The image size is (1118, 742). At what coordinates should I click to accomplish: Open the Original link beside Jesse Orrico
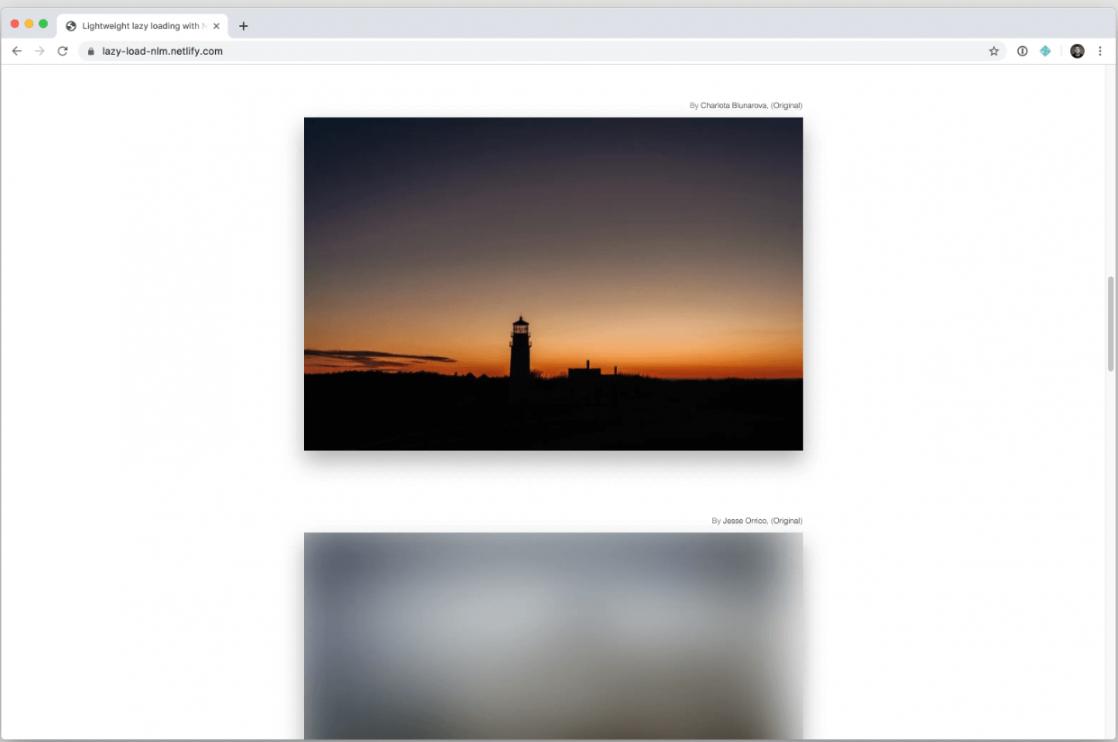click(786, 521)
